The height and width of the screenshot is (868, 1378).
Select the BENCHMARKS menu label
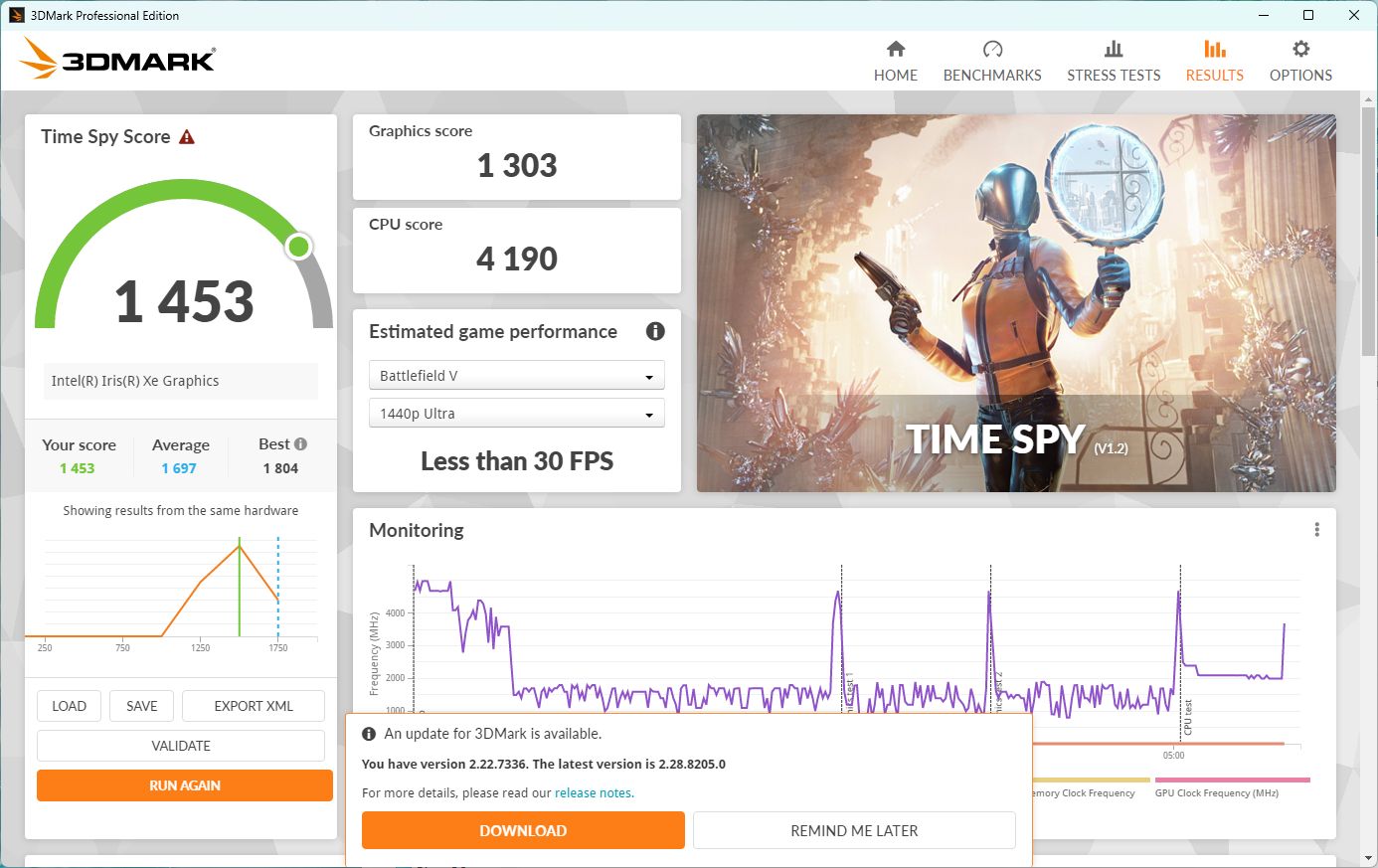[992, 76]
